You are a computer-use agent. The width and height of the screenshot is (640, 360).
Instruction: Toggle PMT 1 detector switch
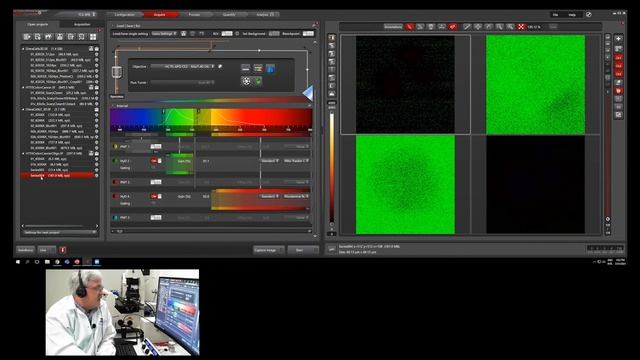pyautogui.click(x=156, y=146)
